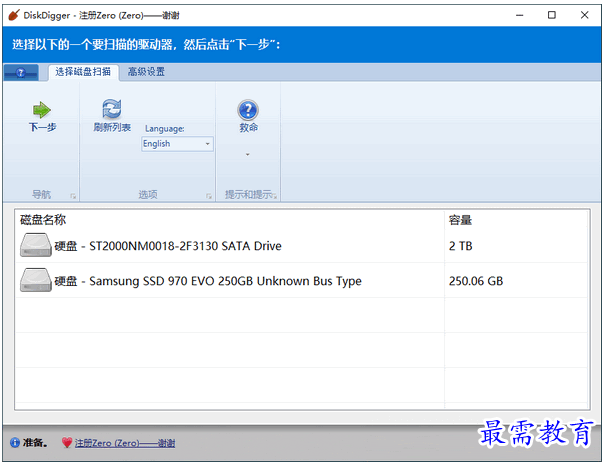Click the DiskDigger app icon in the title bar
This screenshot has height=464, width=602.
pyautogui.click(x=14, y=15)
